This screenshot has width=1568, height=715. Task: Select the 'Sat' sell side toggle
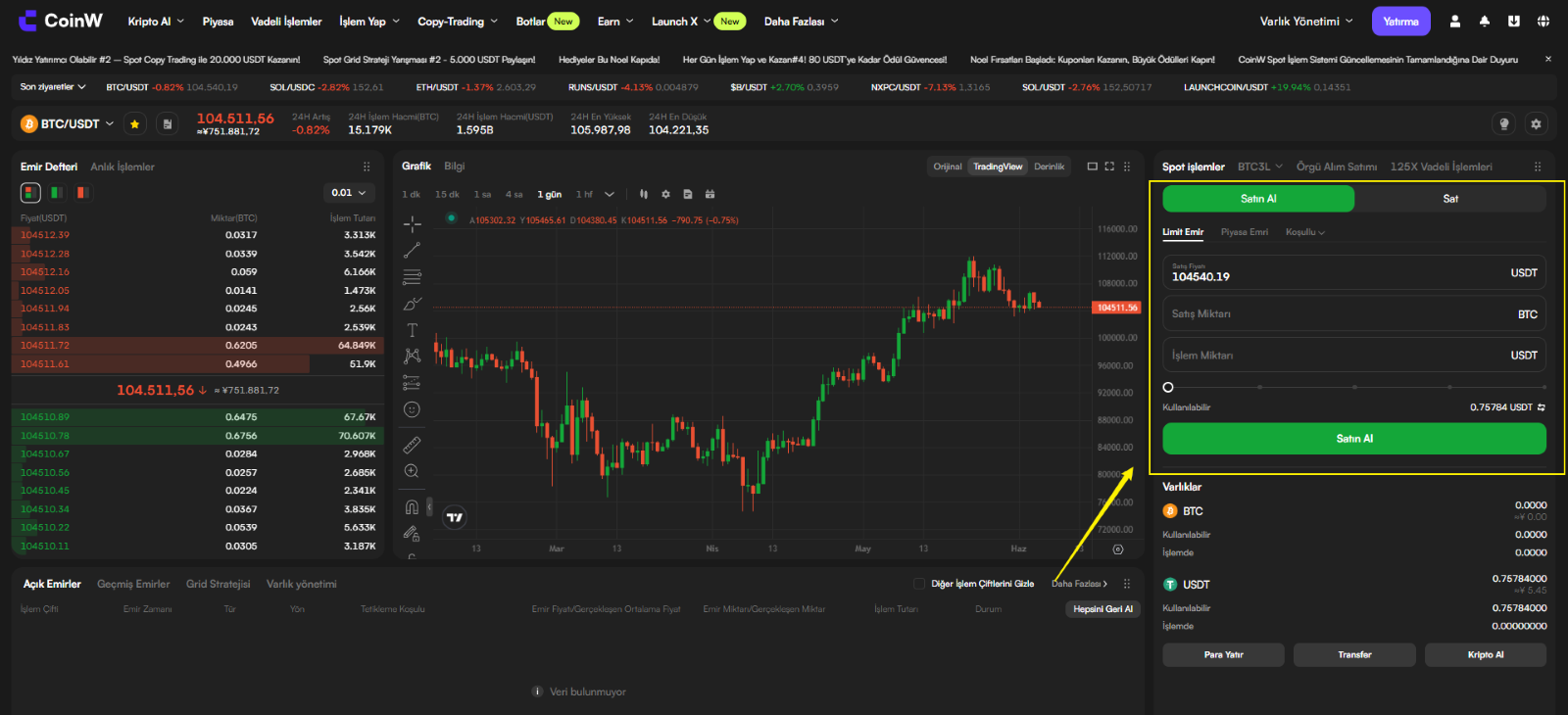[x=1450, y=199]
